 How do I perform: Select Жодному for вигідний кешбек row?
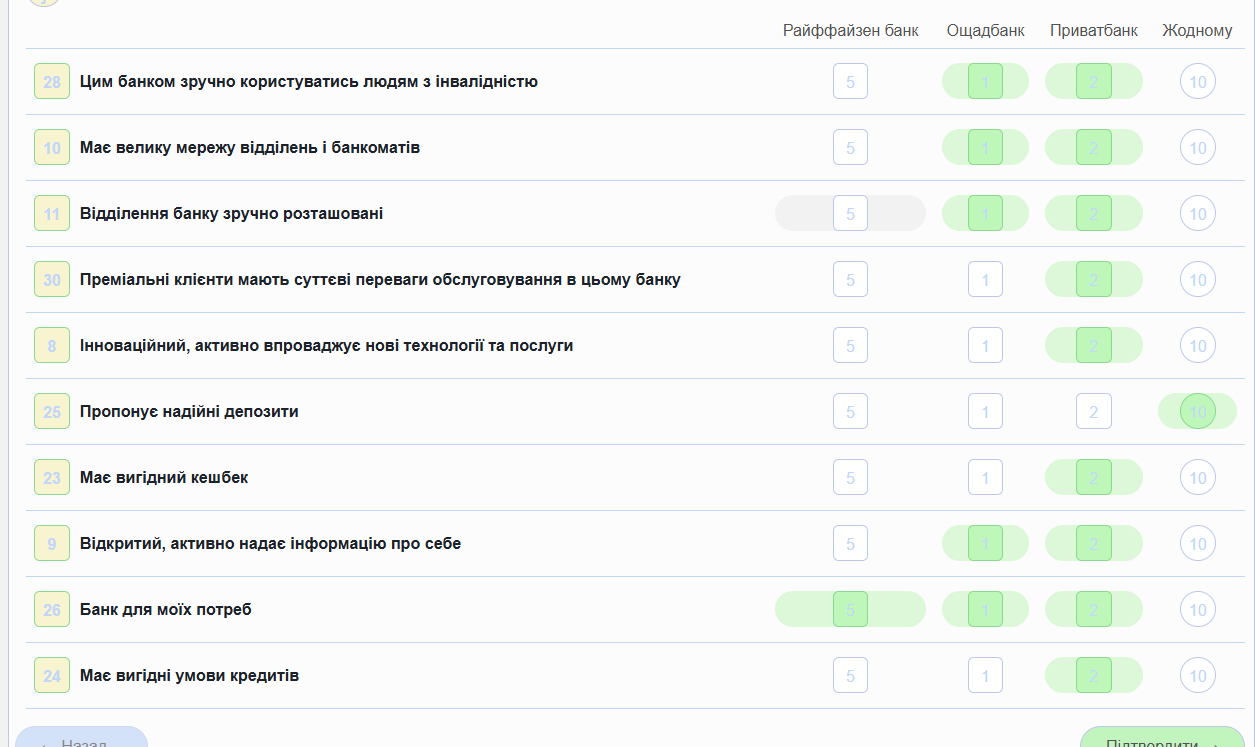(1198, 477)
